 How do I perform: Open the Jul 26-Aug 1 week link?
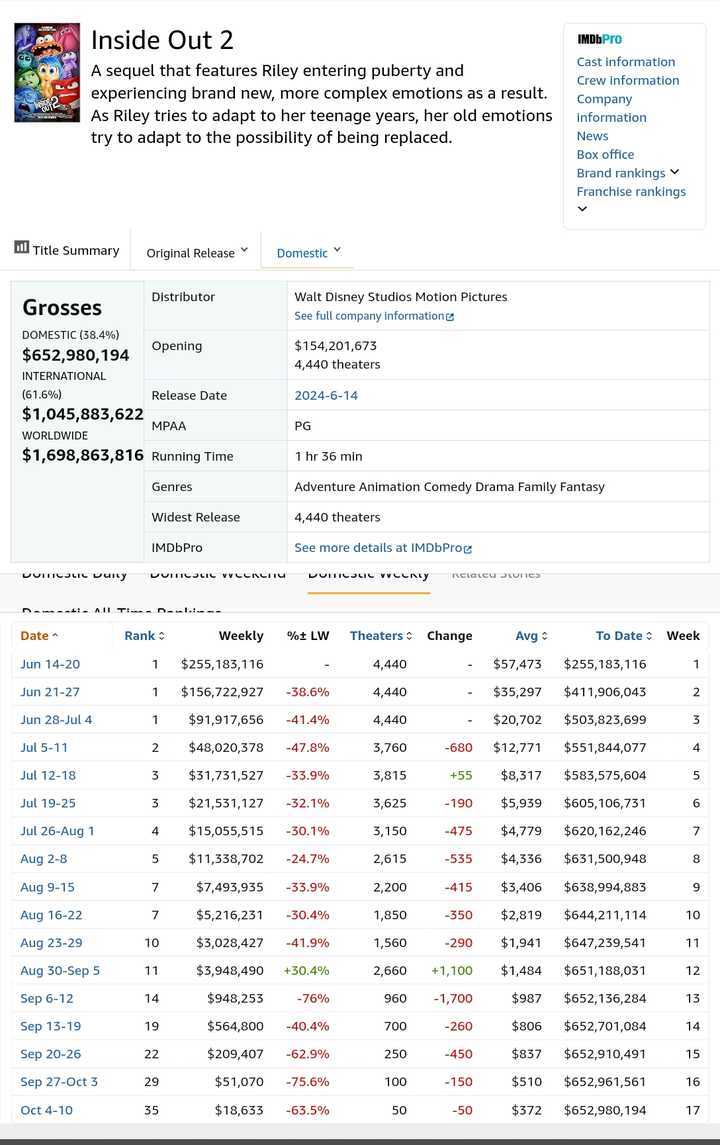pos(57,831)
